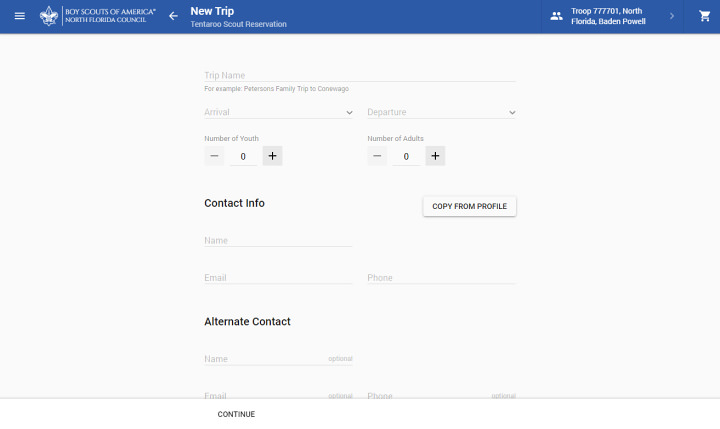Screen dimensions: 720x429
Task: Click the CONTINUE button
Action: 236,414
